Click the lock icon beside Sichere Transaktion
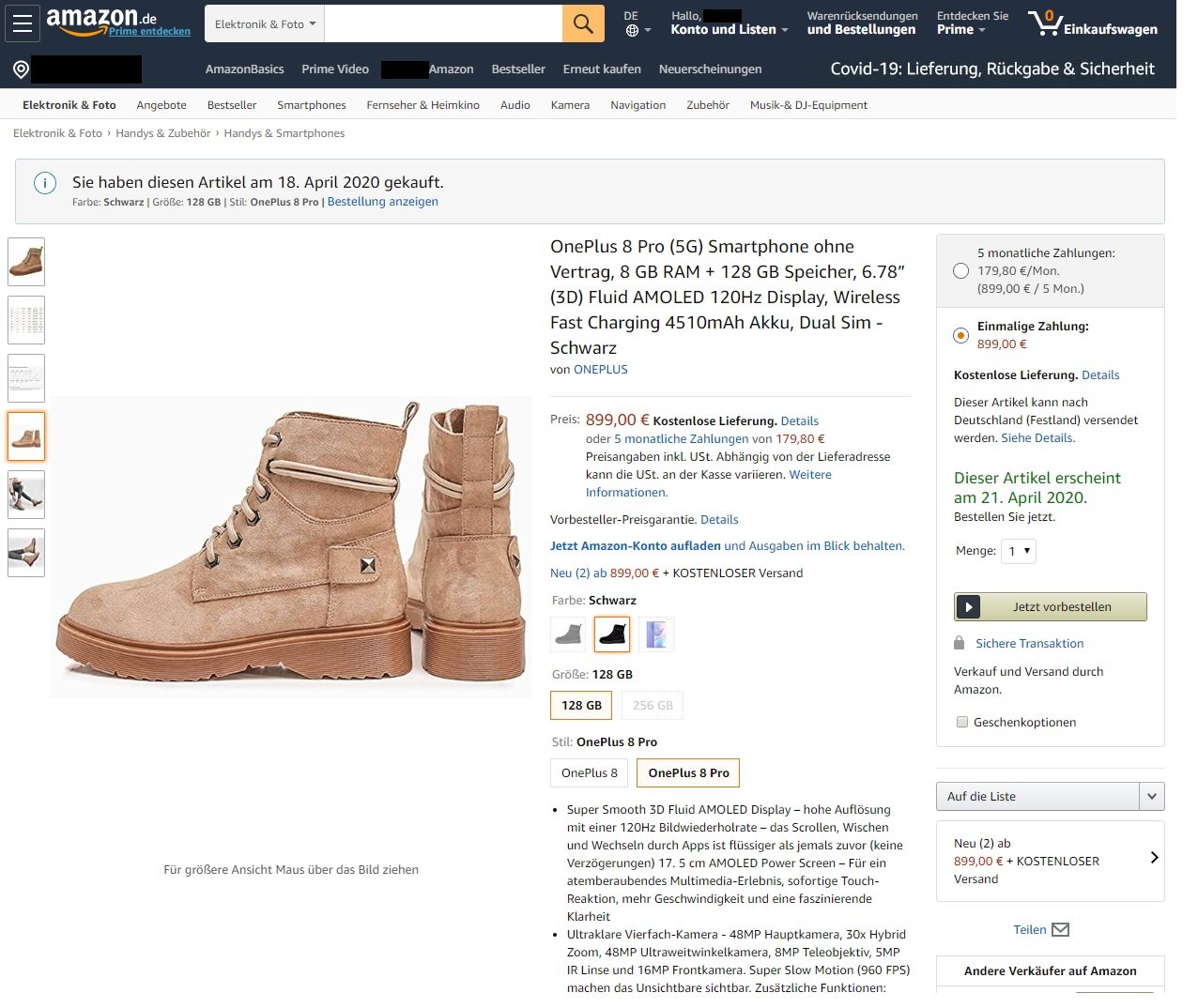1198x1008 pixels. [960, 643]
